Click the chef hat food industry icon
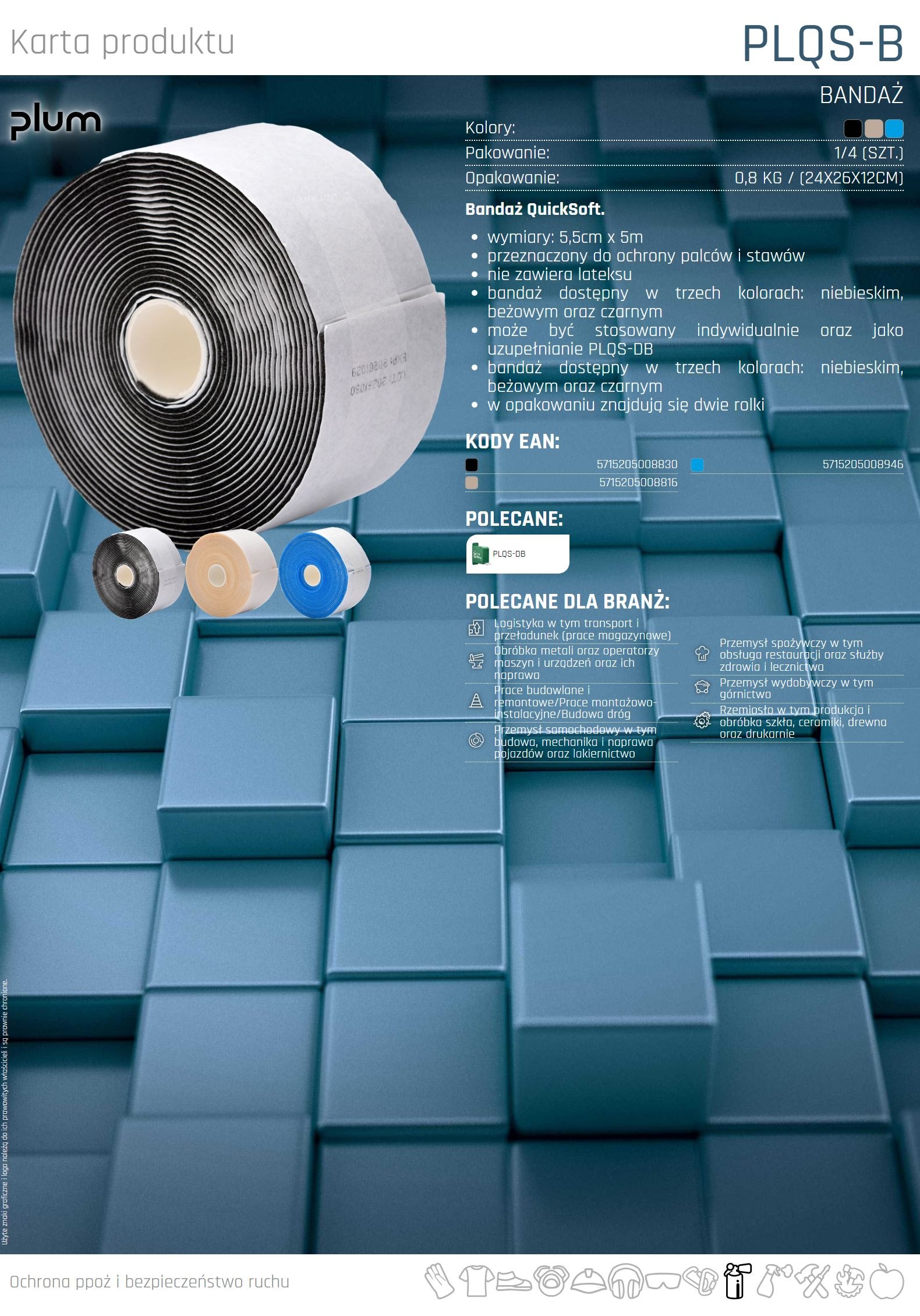Image resolution: width=920 pixels, height=1316 pixels. (x=702, y=654)
